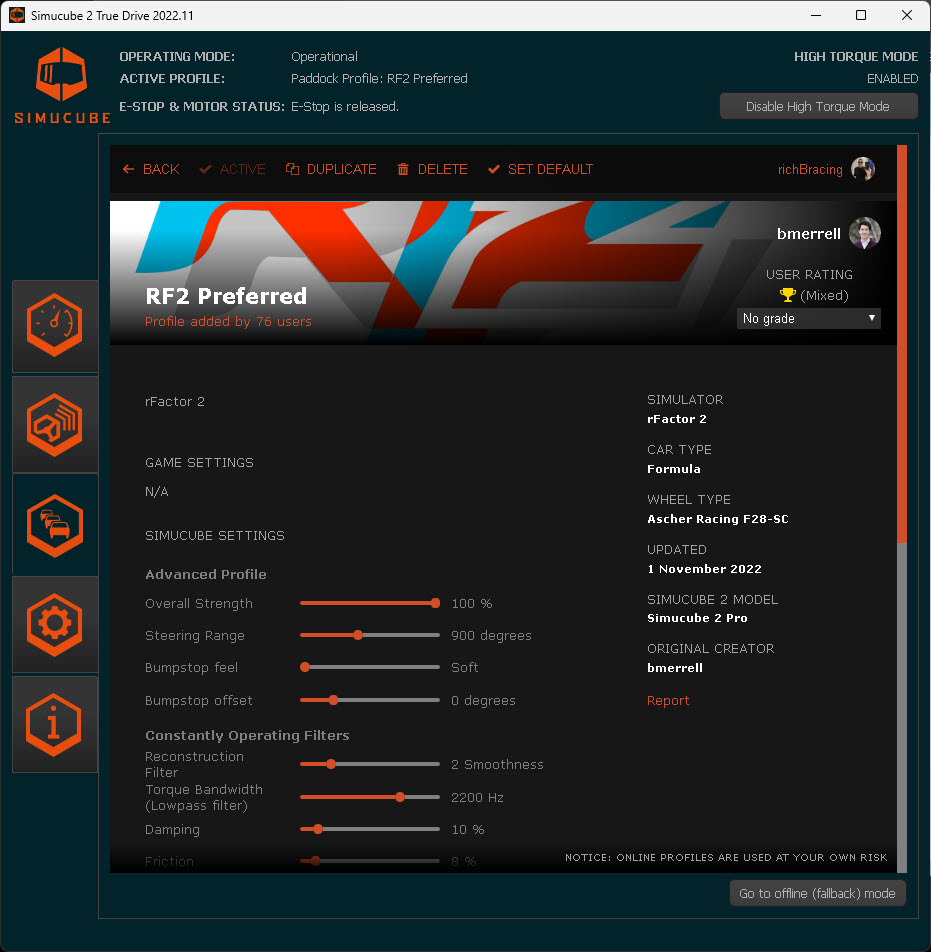Open the Paddock cars sidebar icon
Screen dimensions: 931x952
coord(55,525)
